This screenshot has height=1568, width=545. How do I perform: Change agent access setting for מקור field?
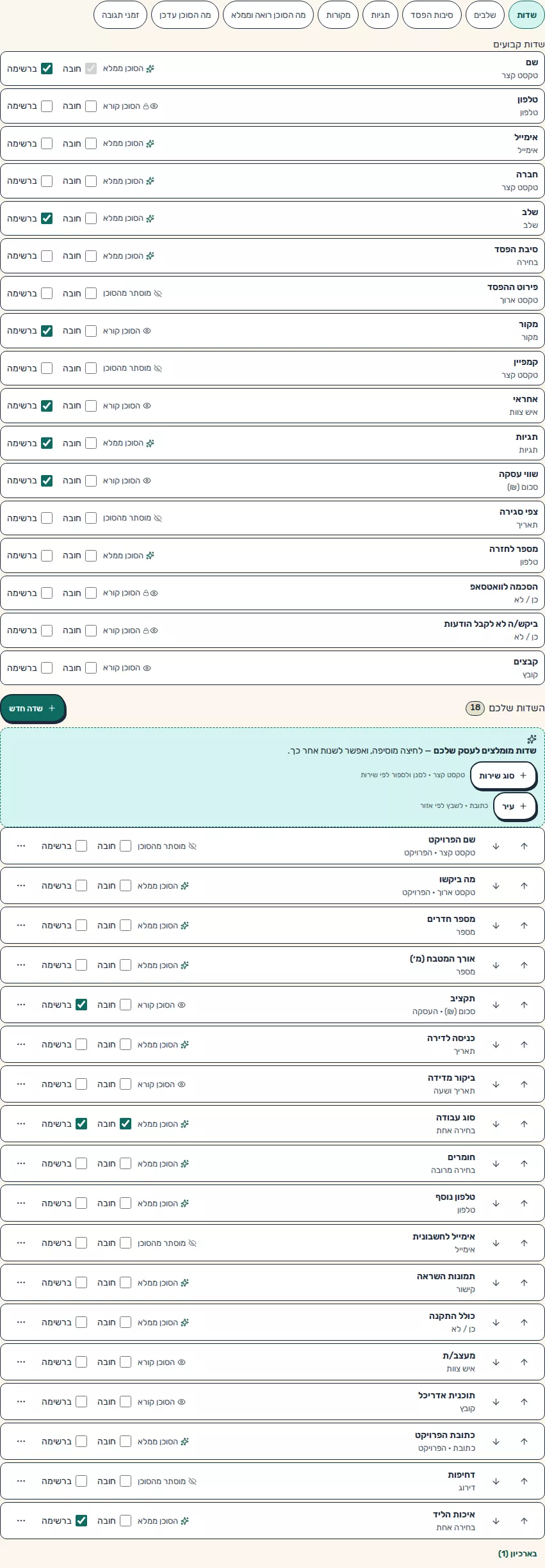127,331
